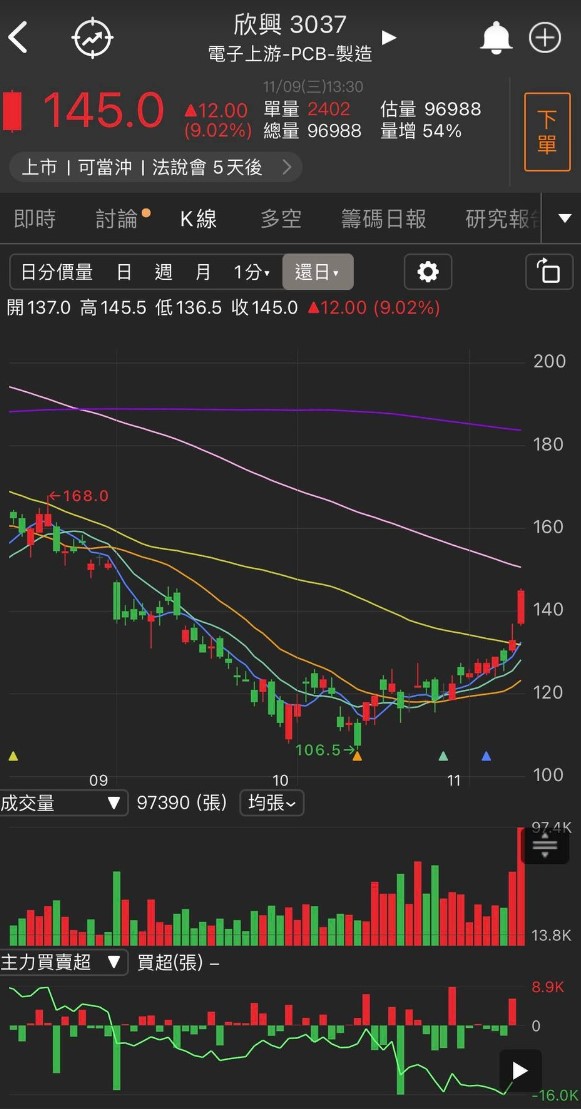This screenshot has width=581, height=1109.
Task: Tap the arrow next to 欣興 3037
Action: (x=389, y=37)
